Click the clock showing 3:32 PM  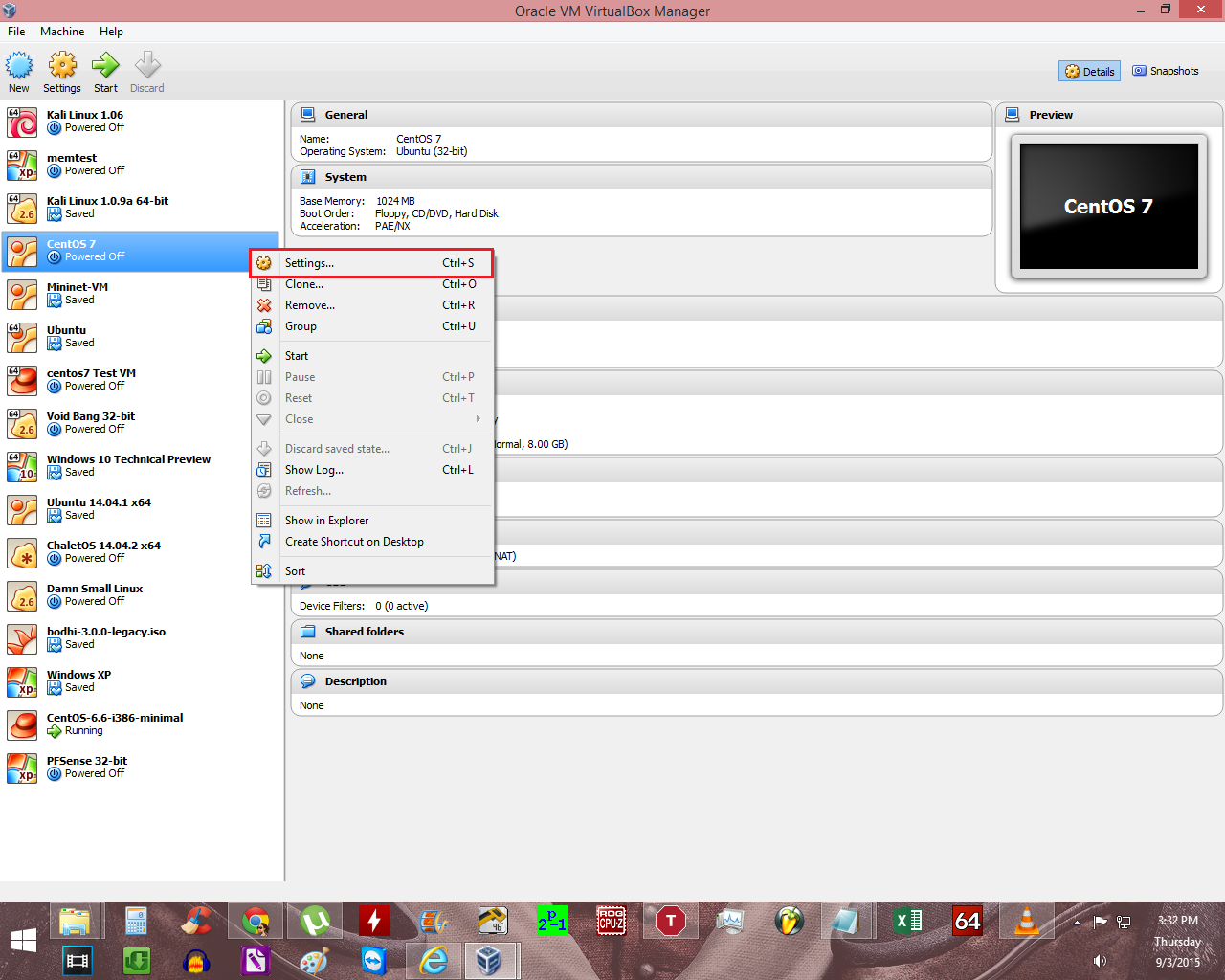(x=1178, y=921)
